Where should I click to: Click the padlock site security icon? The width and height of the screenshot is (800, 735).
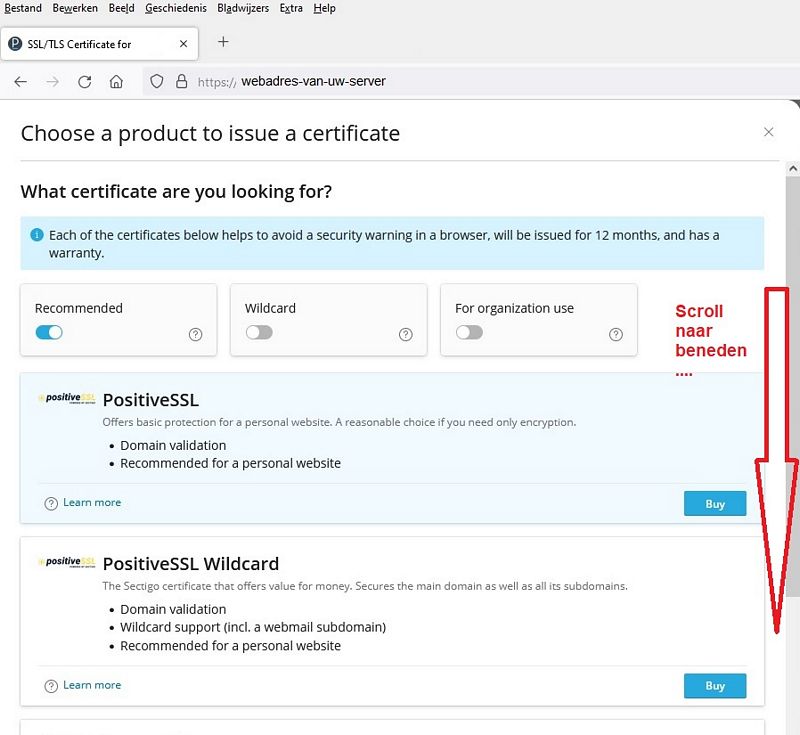182,81
